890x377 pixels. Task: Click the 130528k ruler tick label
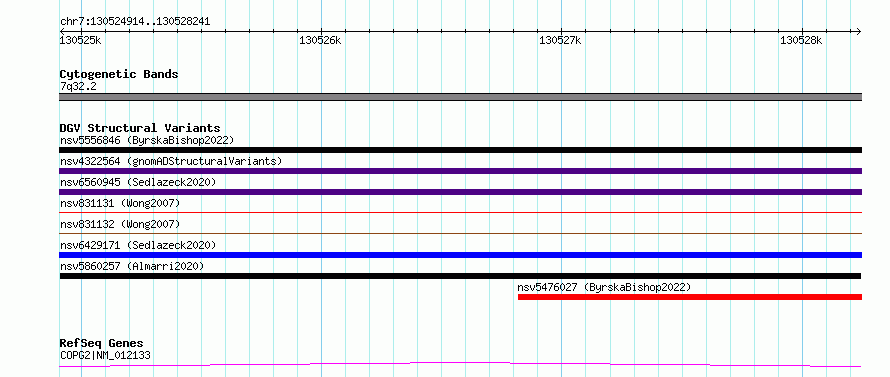801,40
